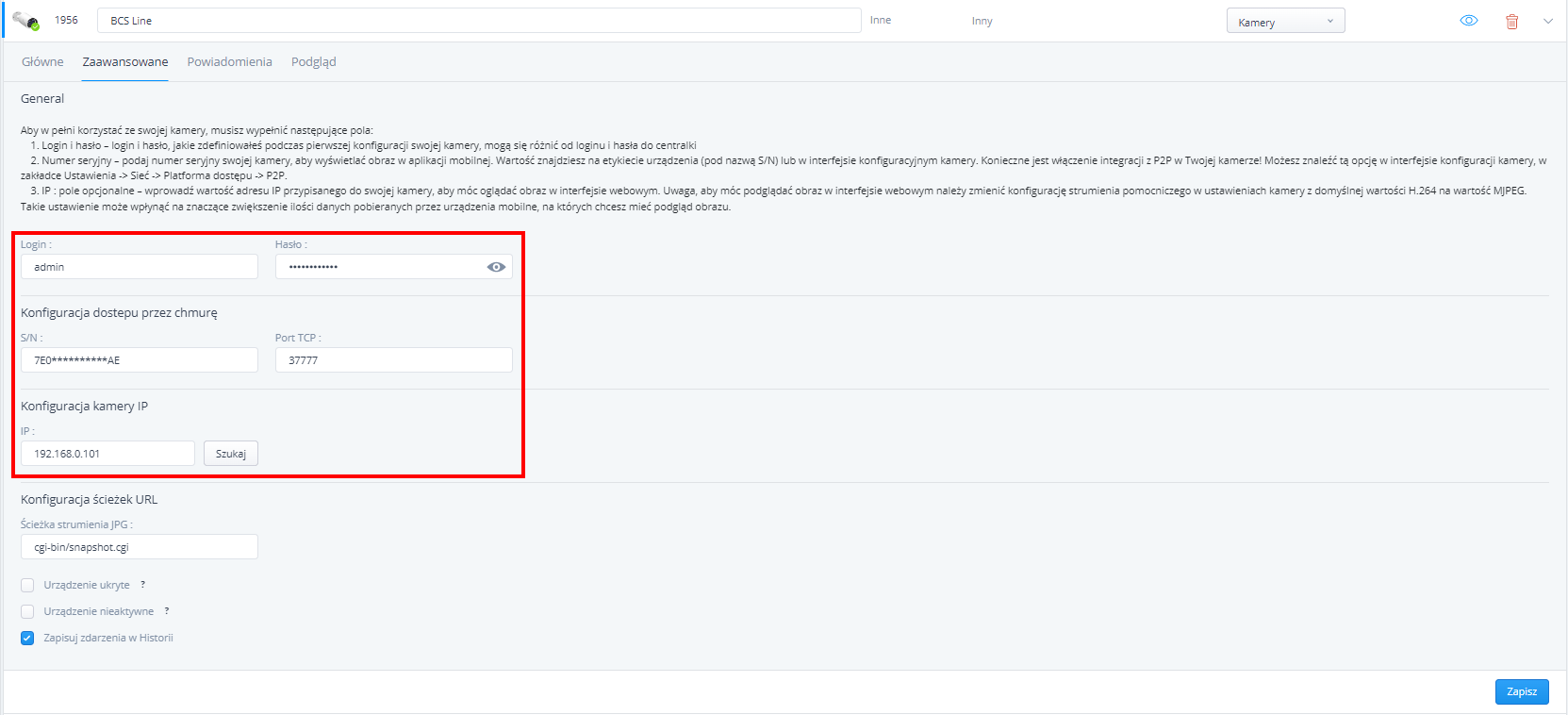Screen dimensions: 1568x715
Task: Edit the BCS Line device name field
Action: pos(478,21)
